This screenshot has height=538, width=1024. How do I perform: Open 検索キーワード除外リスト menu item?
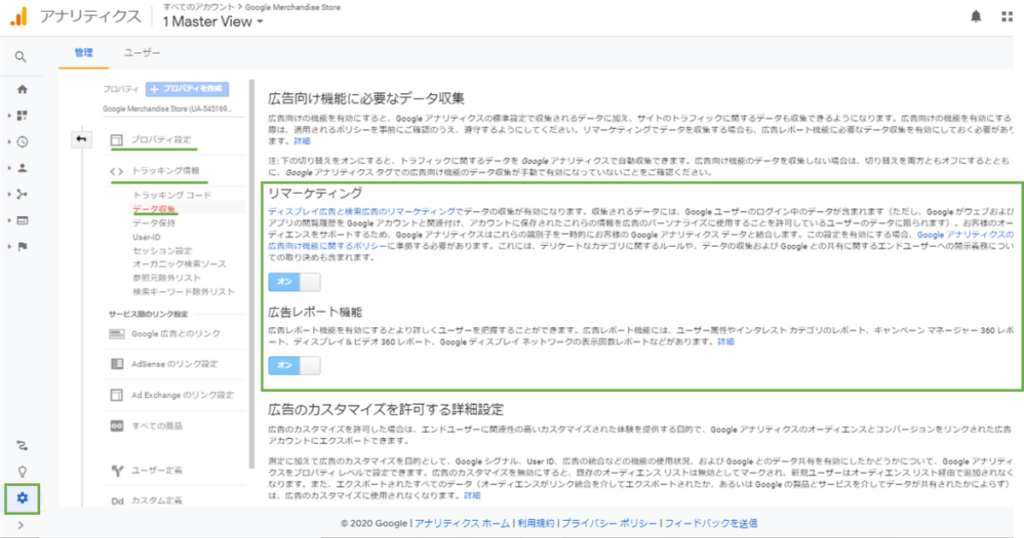click(184, 292)
